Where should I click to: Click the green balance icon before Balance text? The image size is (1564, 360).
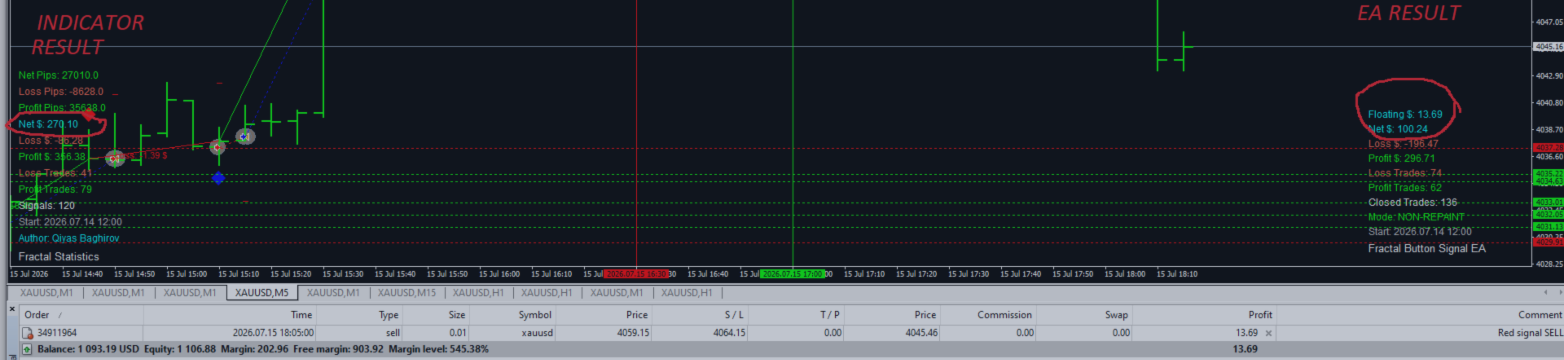[27, 349]
